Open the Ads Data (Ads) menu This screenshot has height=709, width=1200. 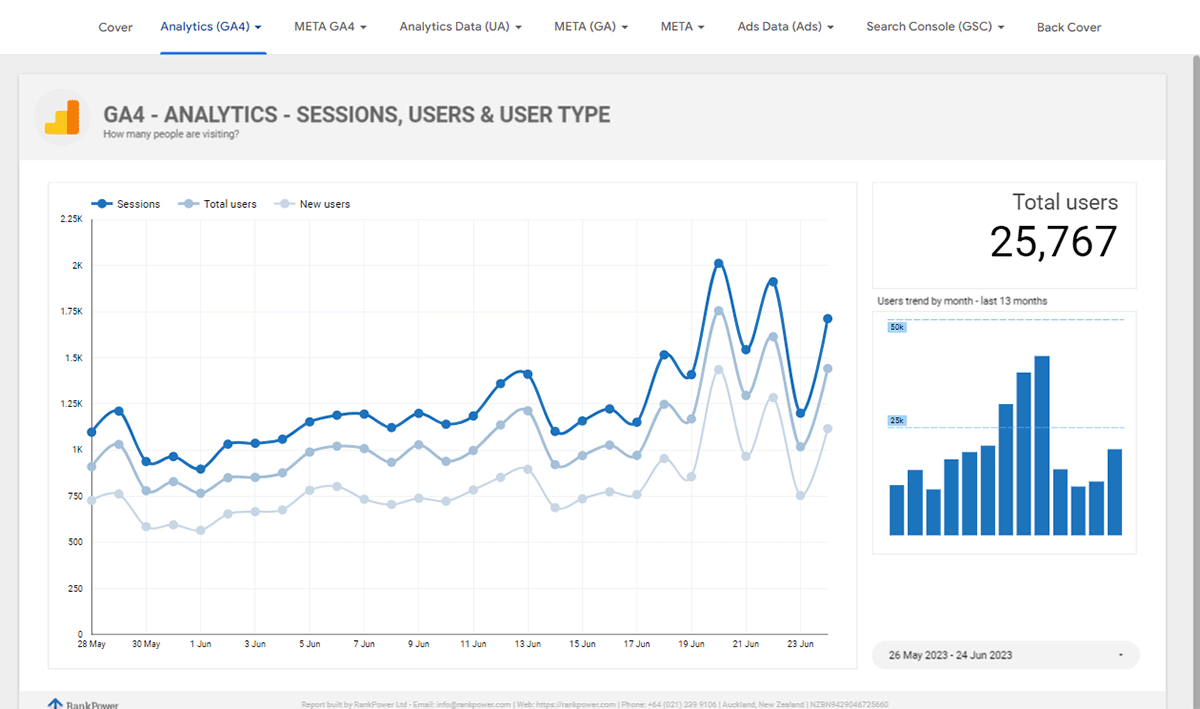pyautogui.click(x=786, y=27)
